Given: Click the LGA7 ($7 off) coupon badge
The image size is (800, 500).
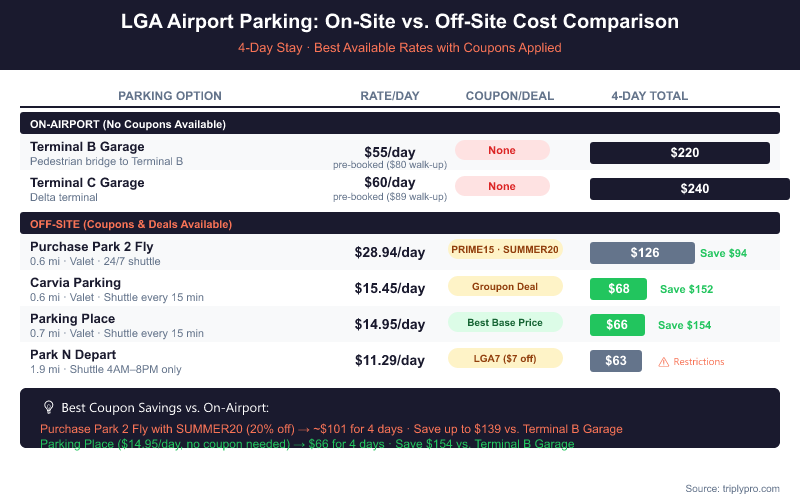Looking at the screenshot, I should 505,359.
